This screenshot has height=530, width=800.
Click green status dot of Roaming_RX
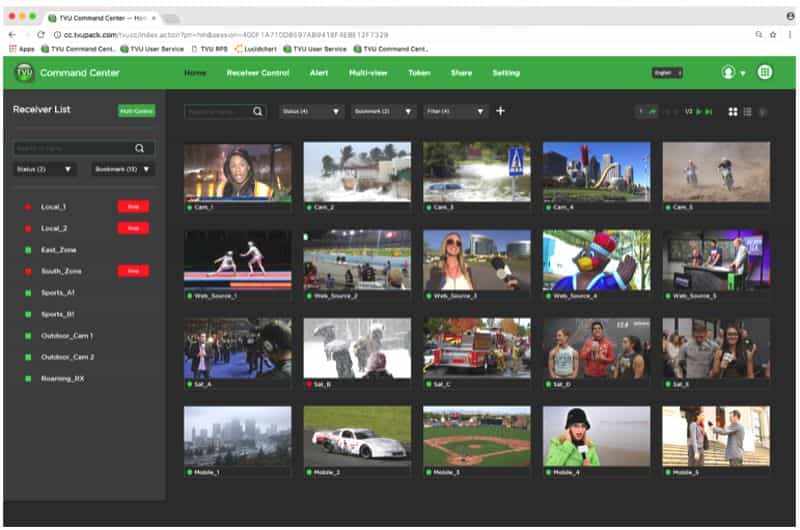click(28, 378)
